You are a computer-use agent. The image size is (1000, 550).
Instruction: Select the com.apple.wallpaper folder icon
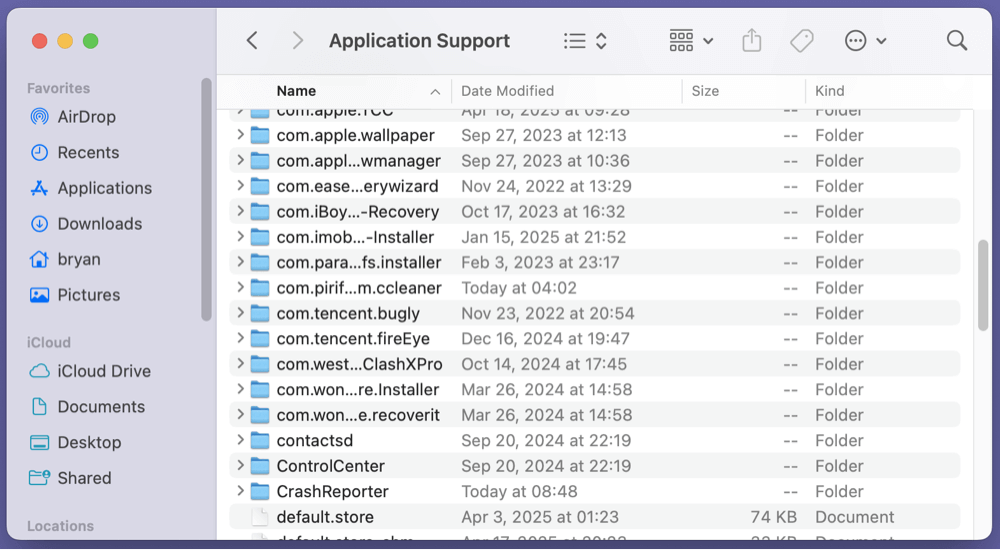click(x=260, y=135)
